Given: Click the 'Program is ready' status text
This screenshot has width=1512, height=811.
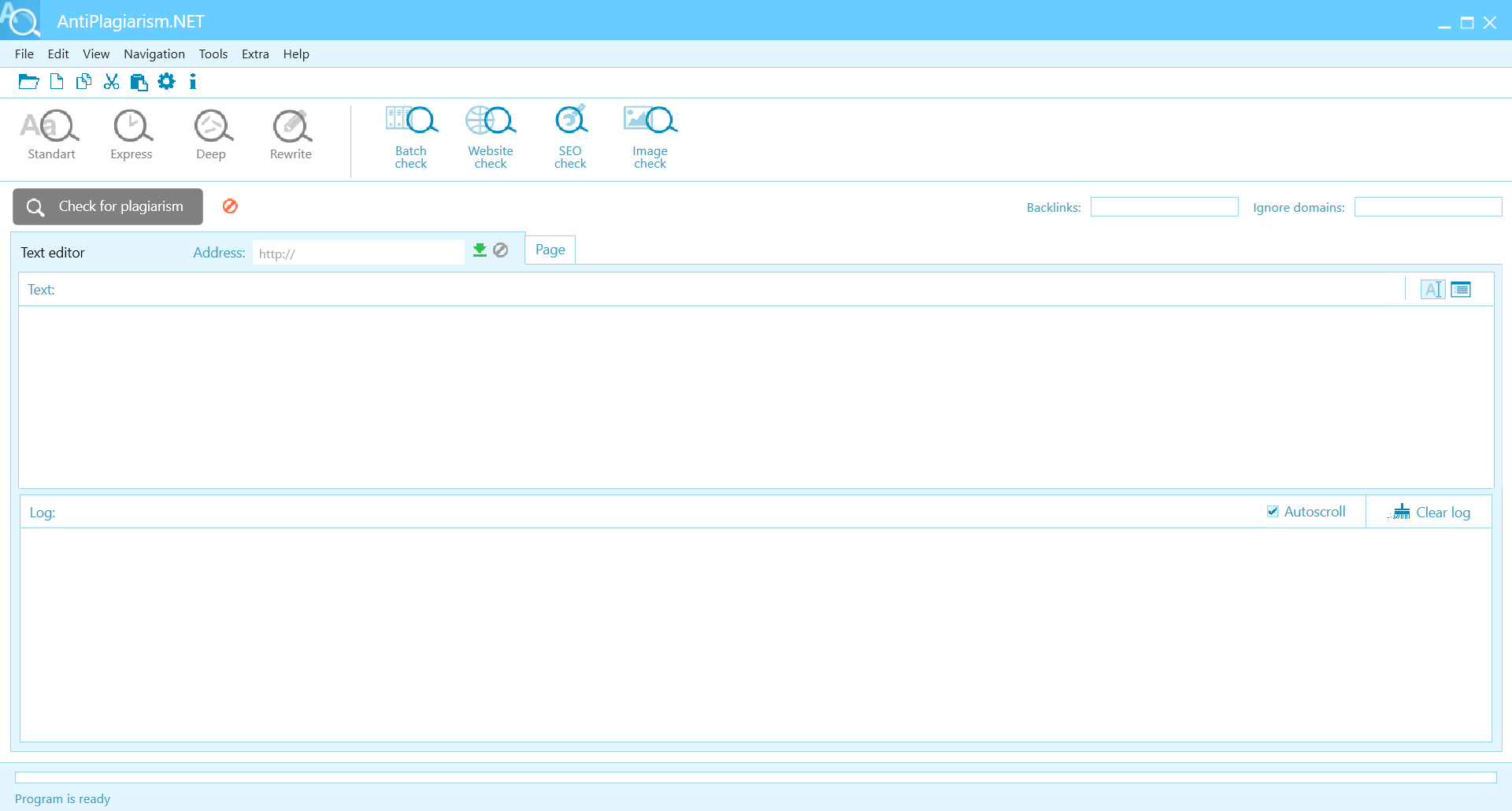Looking at the screenshot, I should point(63,799).
